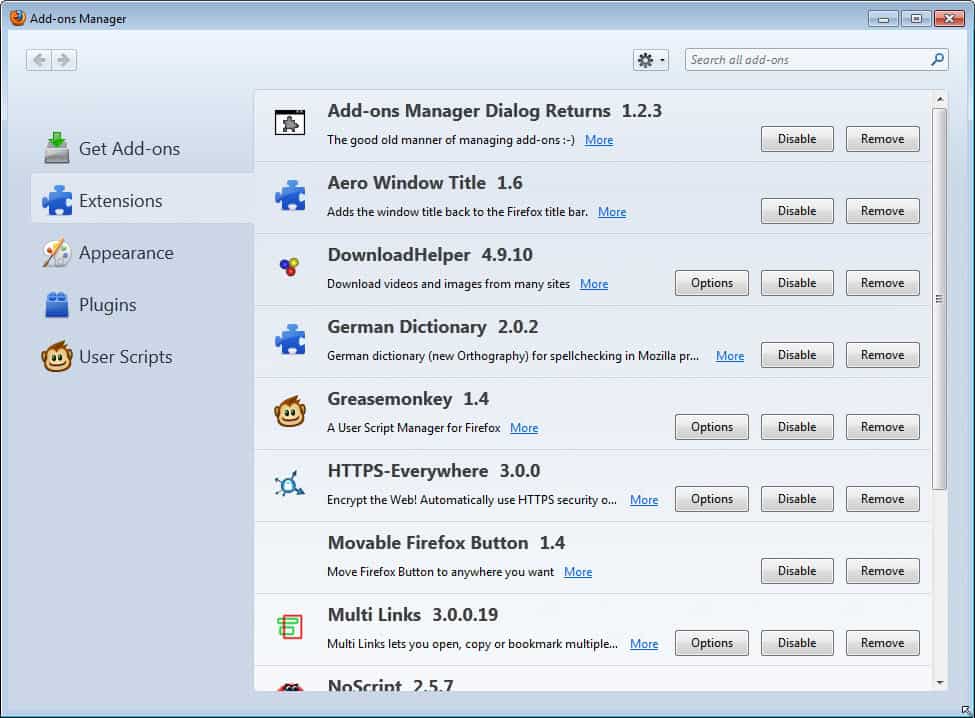
Task: Disable Movable Firefox Button
Action: (797, 571)
